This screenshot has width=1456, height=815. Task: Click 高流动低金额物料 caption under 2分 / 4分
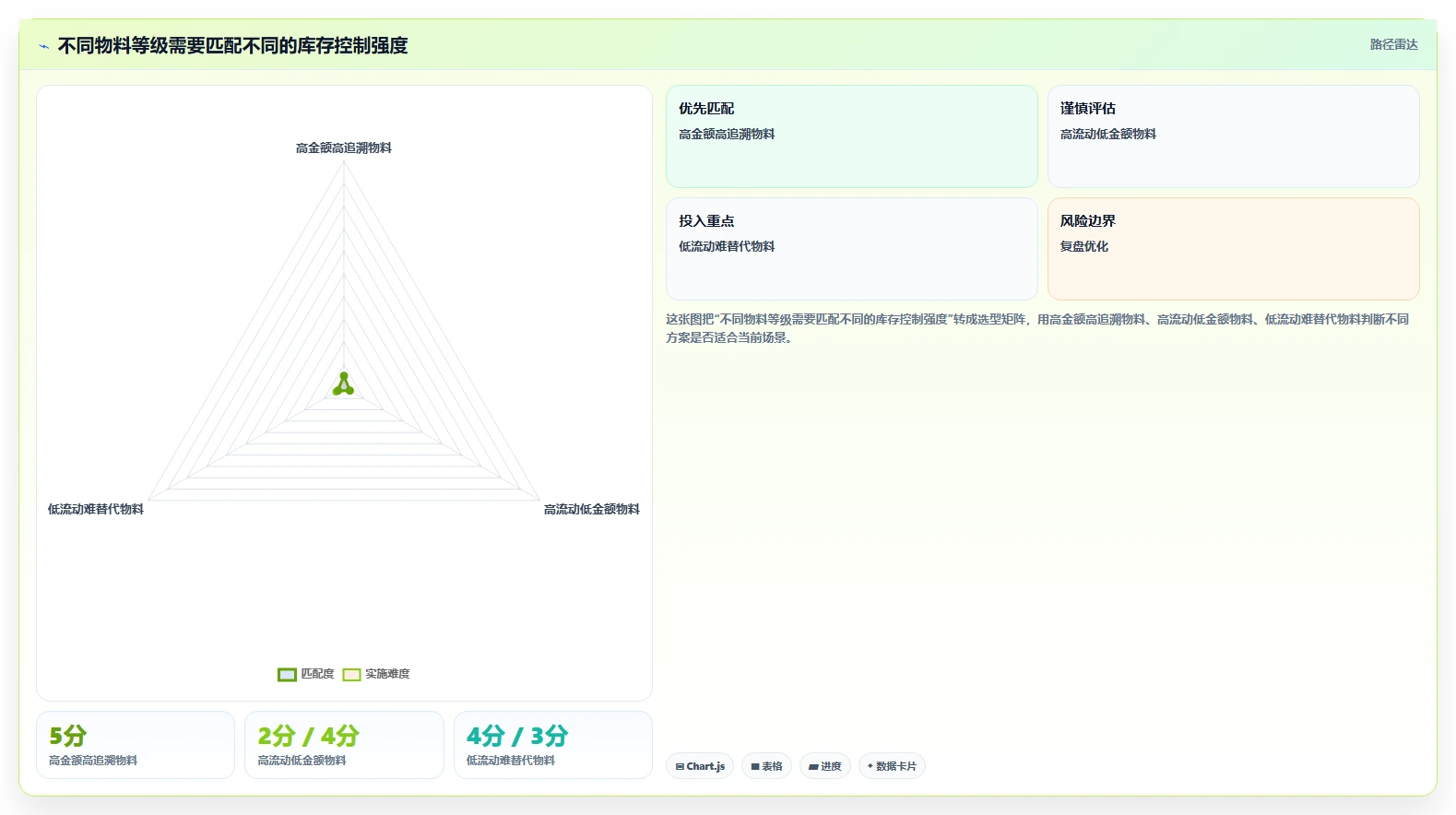[x=302, y=761]
